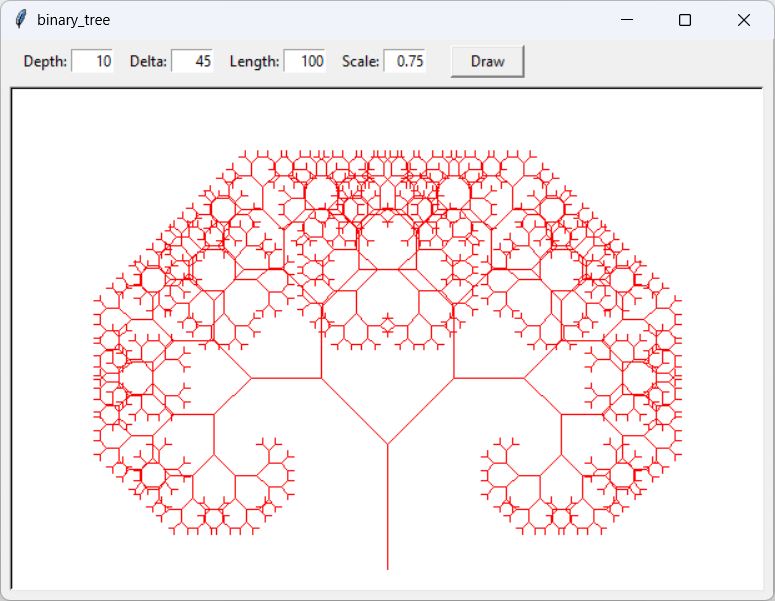
Task: Click the binary_tree window title text
Action: (x=74, y=20)
